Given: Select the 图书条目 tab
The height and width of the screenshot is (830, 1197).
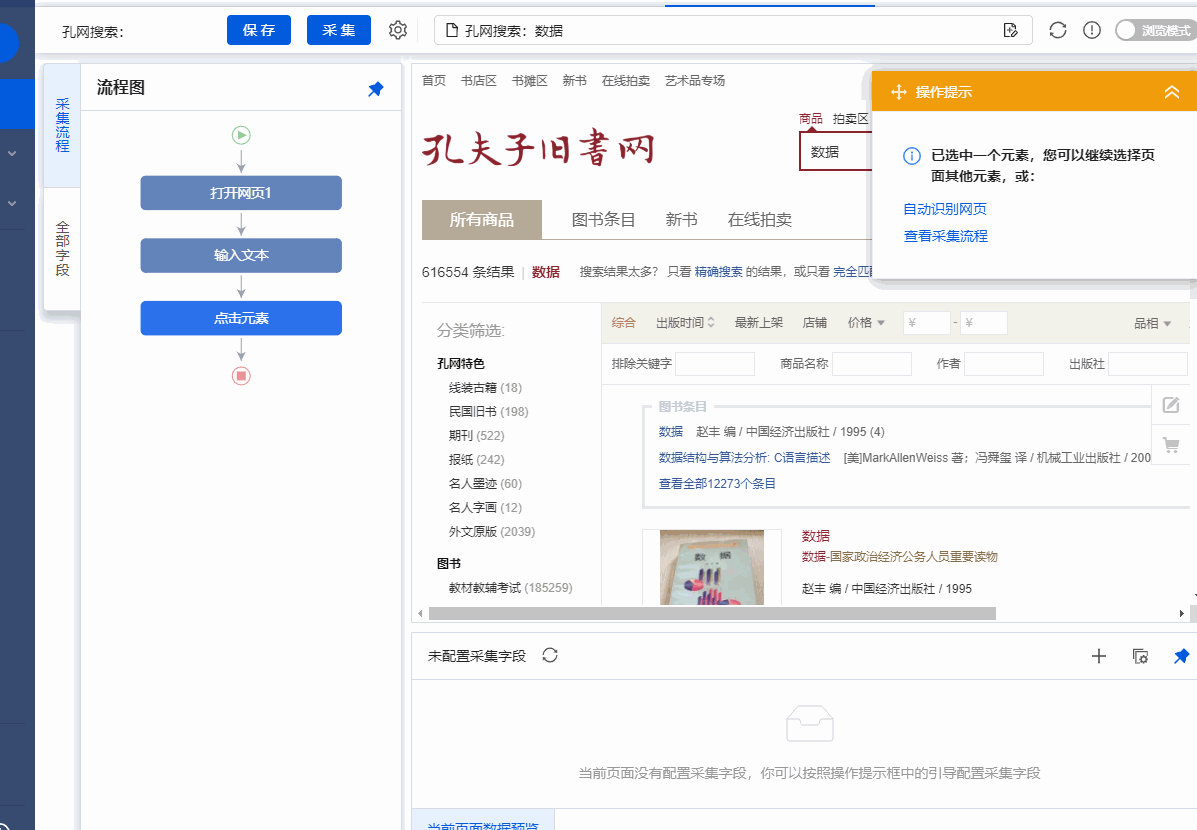Looking at the screenshot, I should pos(603,220).
